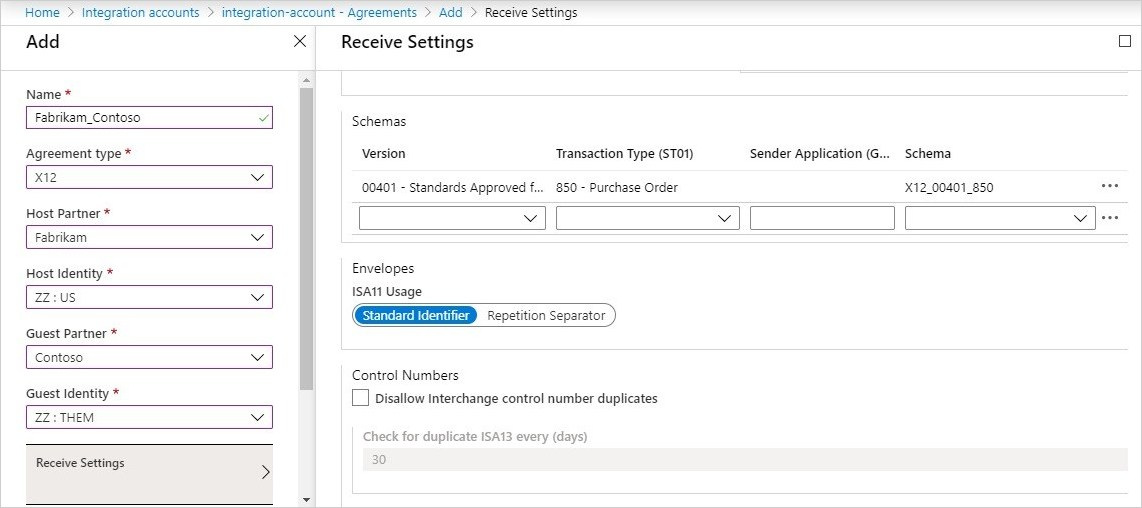Click green checkmark in Name field
This screenshot has width=1142, height=508.
coord(264,117)
